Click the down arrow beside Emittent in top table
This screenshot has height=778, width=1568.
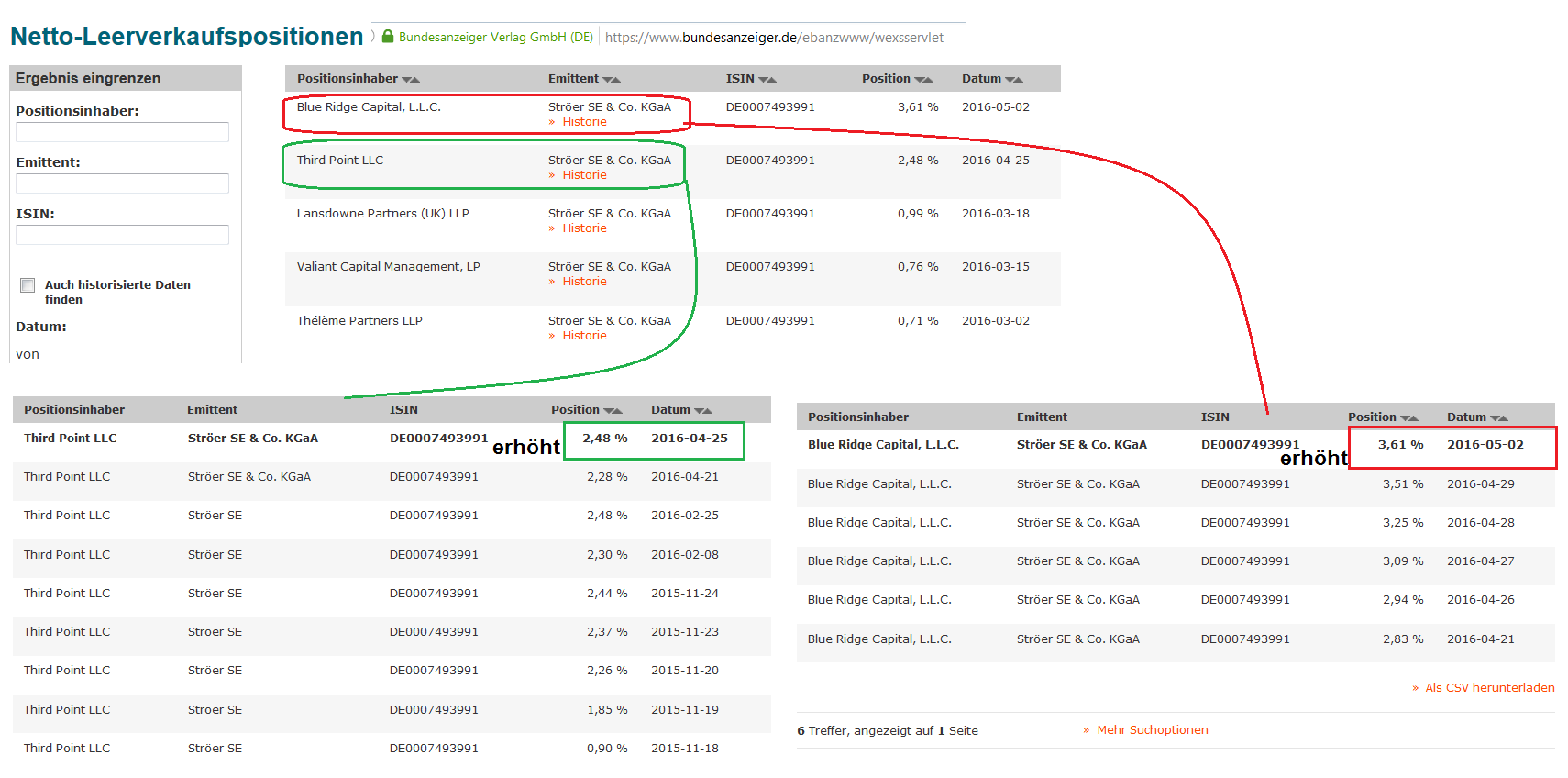pyautogui.click(x=607, y=80)
